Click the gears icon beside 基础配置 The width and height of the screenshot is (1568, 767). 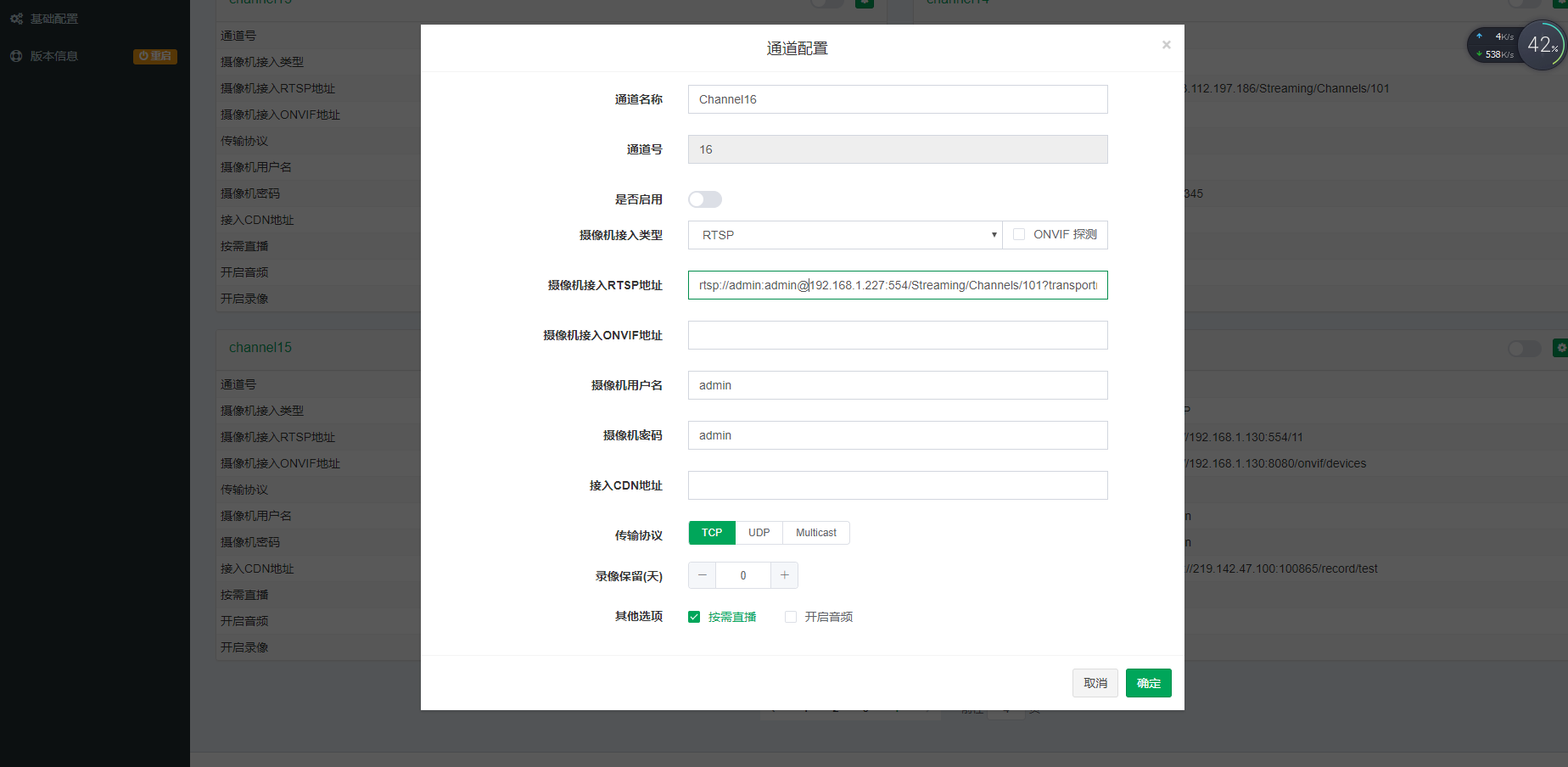tap(16, 19)
